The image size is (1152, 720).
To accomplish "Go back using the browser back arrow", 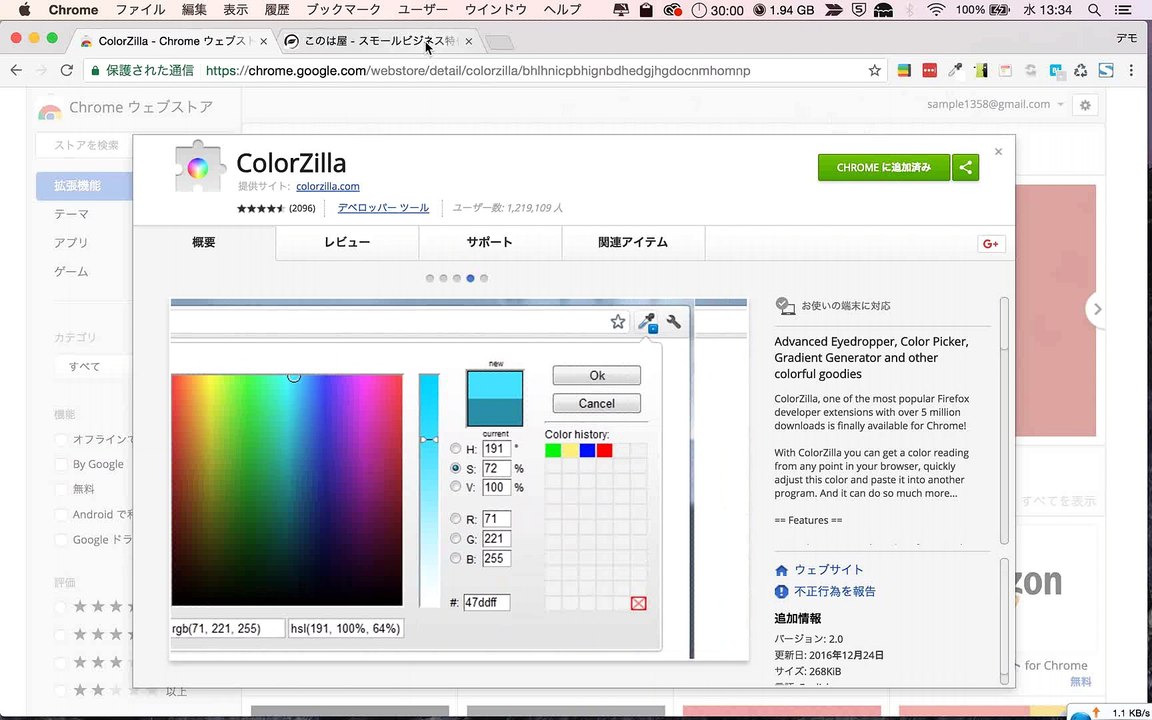I will tap(17, 71).
